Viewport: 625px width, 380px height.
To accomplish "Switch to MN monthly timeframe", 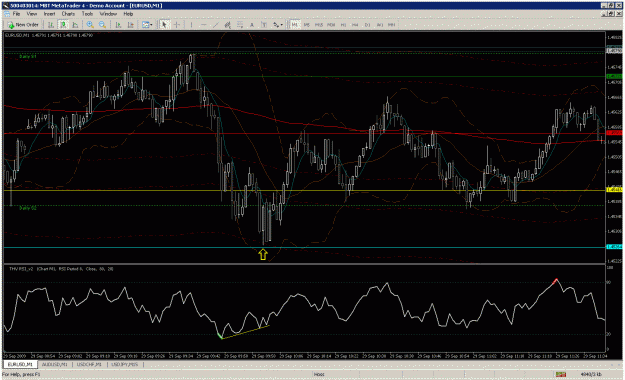I will pyautogui.click(x=392, y=25).
